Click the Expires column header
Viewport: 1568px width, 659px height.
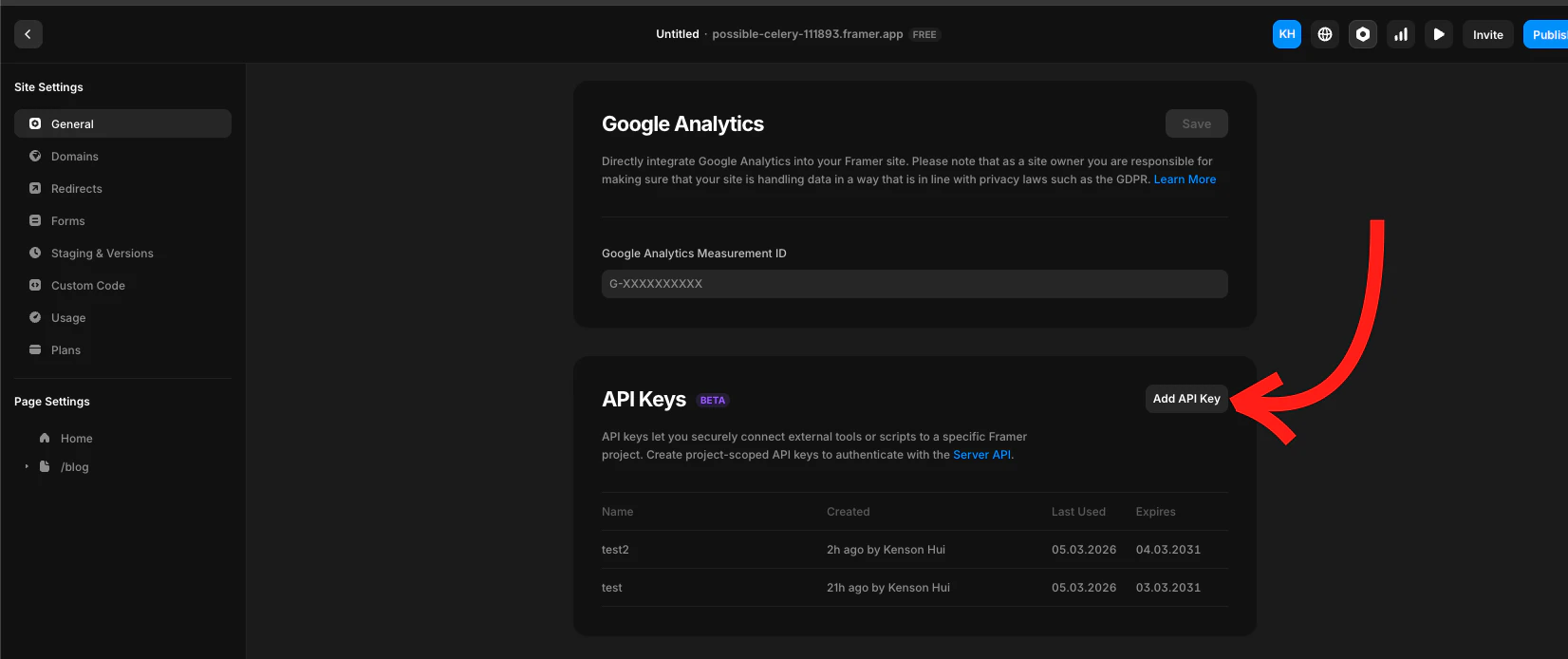pyautogui.click(x=1156, y=512)
